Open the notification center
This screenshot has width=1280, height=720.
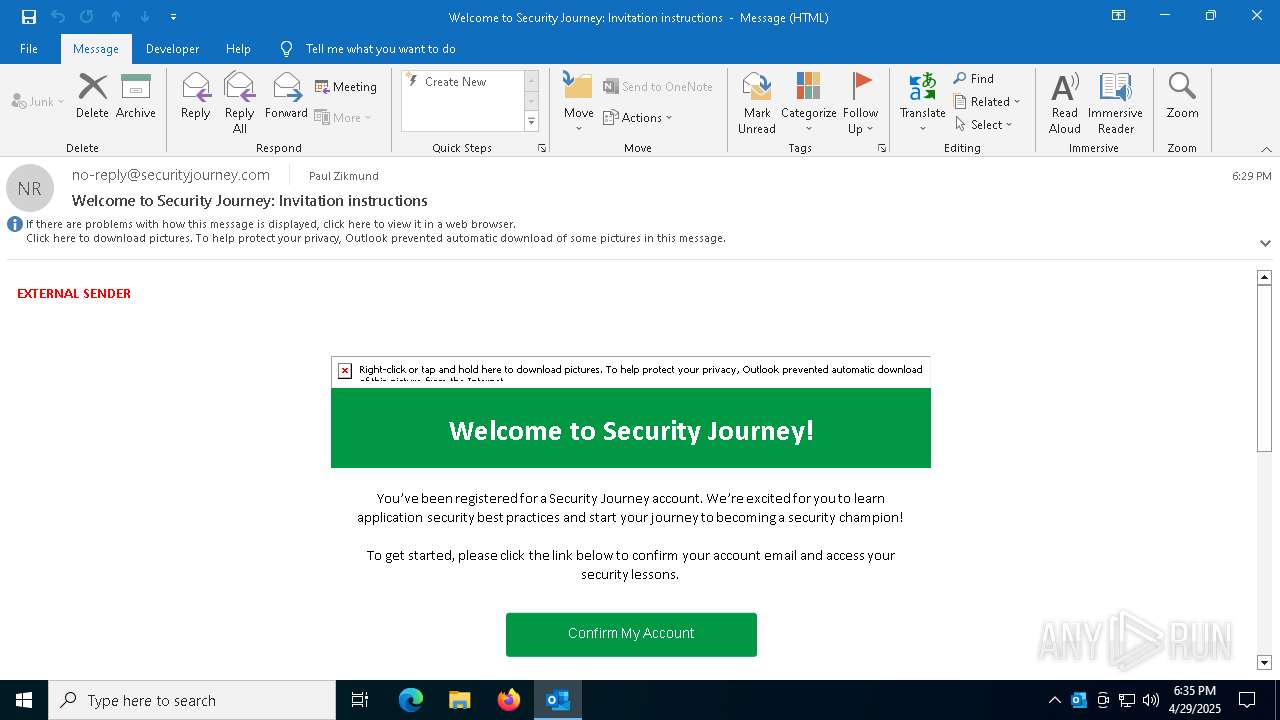(x=1247, y=700)
